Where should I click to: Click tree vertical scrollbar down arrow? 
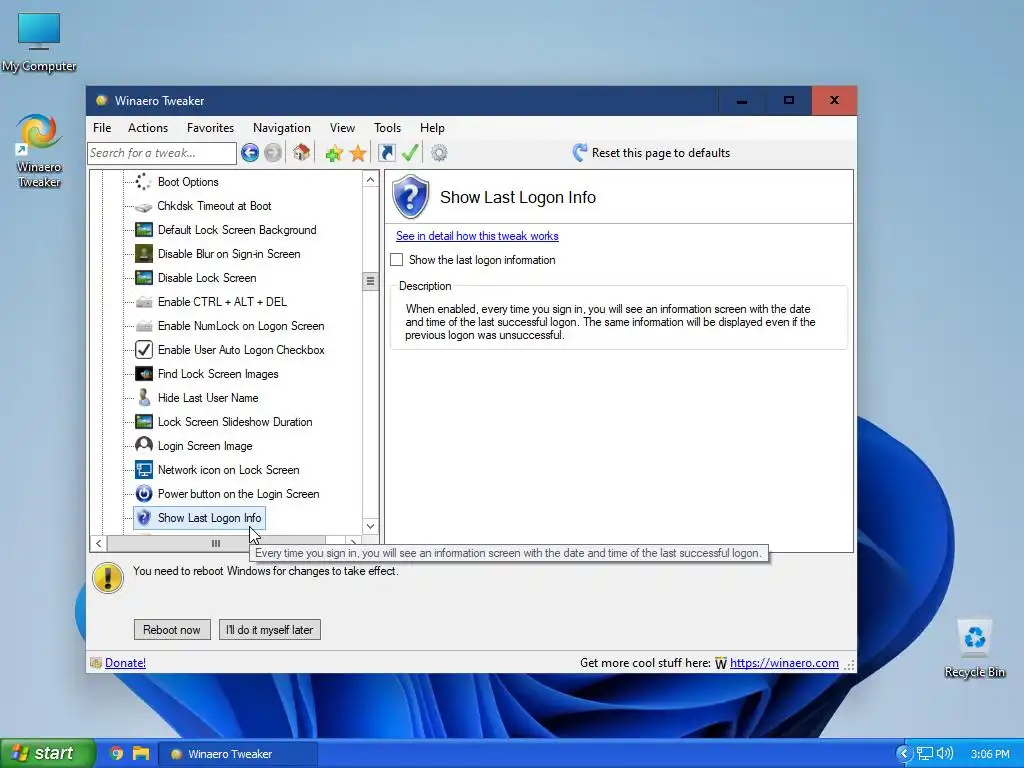[x=370, y=526]
